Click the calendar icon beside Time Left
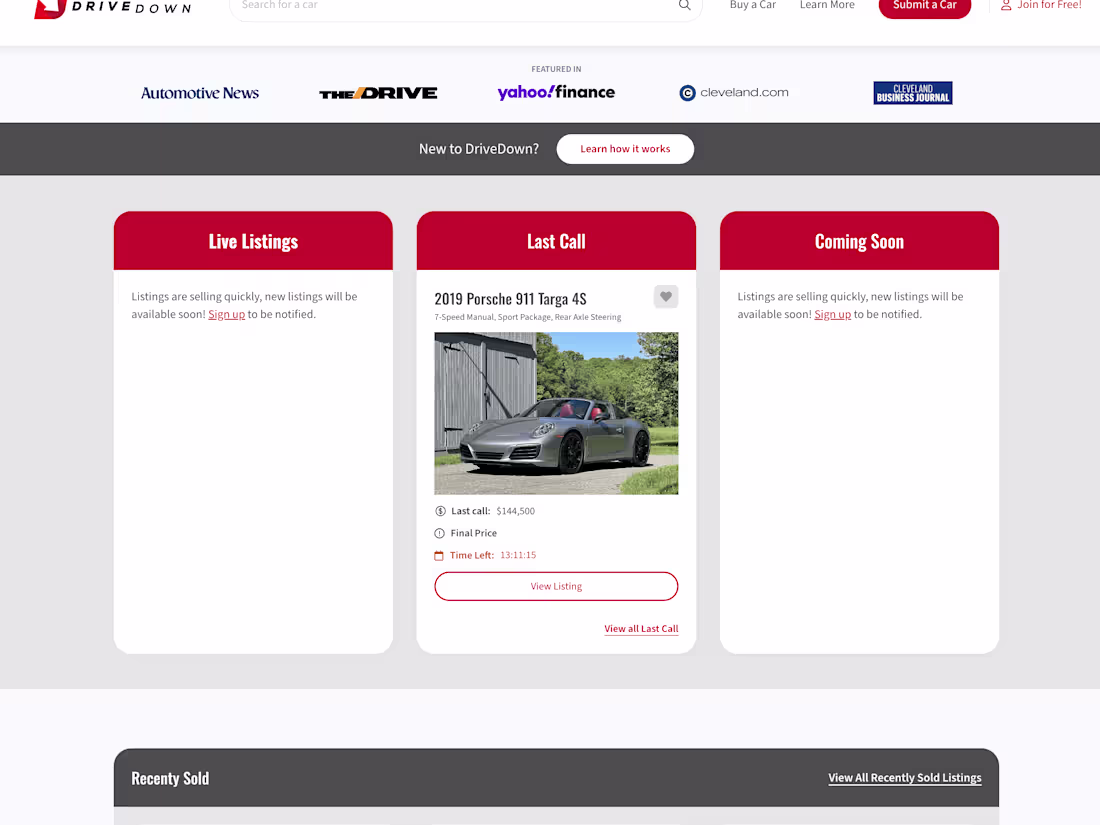The image size is (1100, 825). pyautogui.click(x=439, y=555)
